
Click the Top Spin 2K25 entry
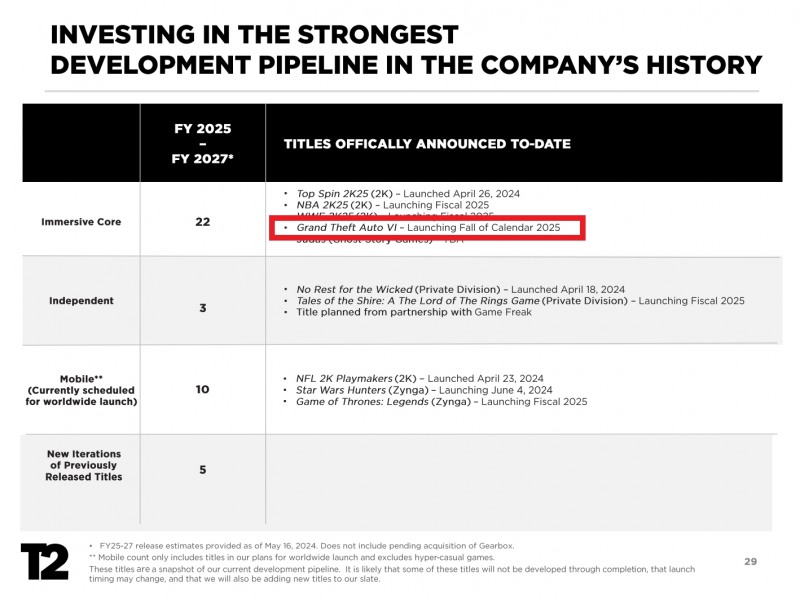point(408,193)
